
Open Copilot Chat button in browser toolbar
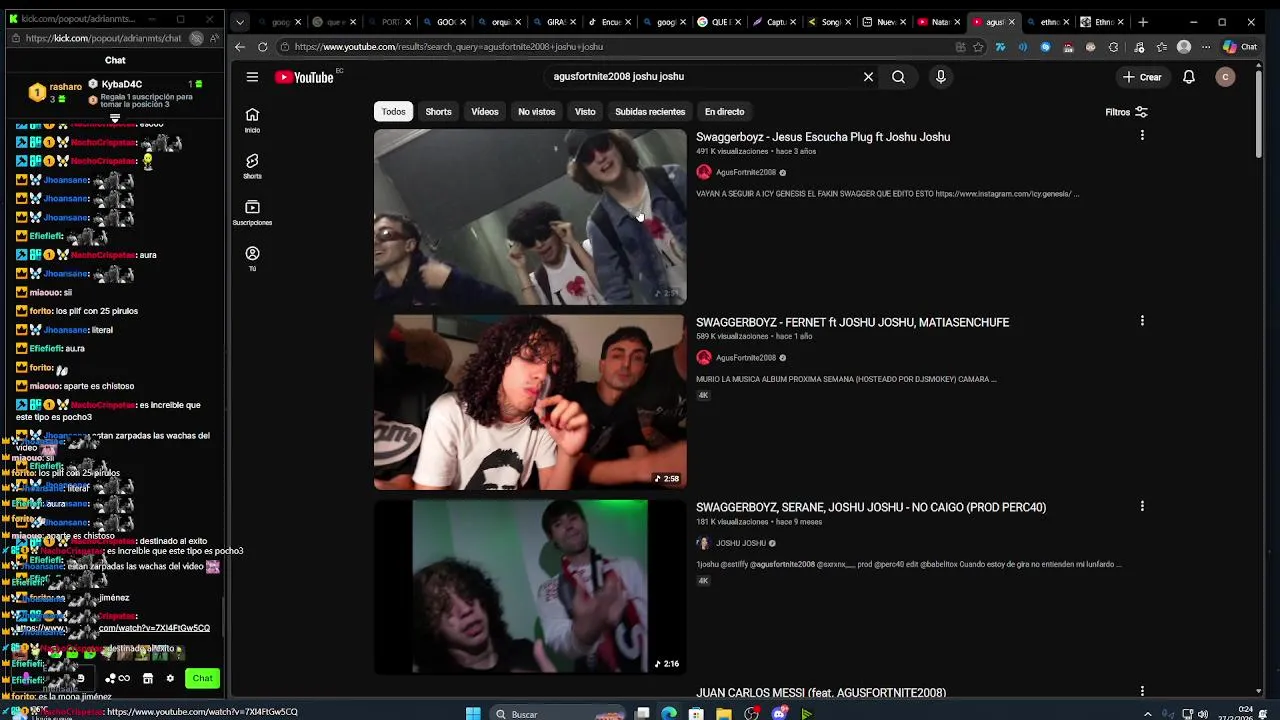point(1239,47)
